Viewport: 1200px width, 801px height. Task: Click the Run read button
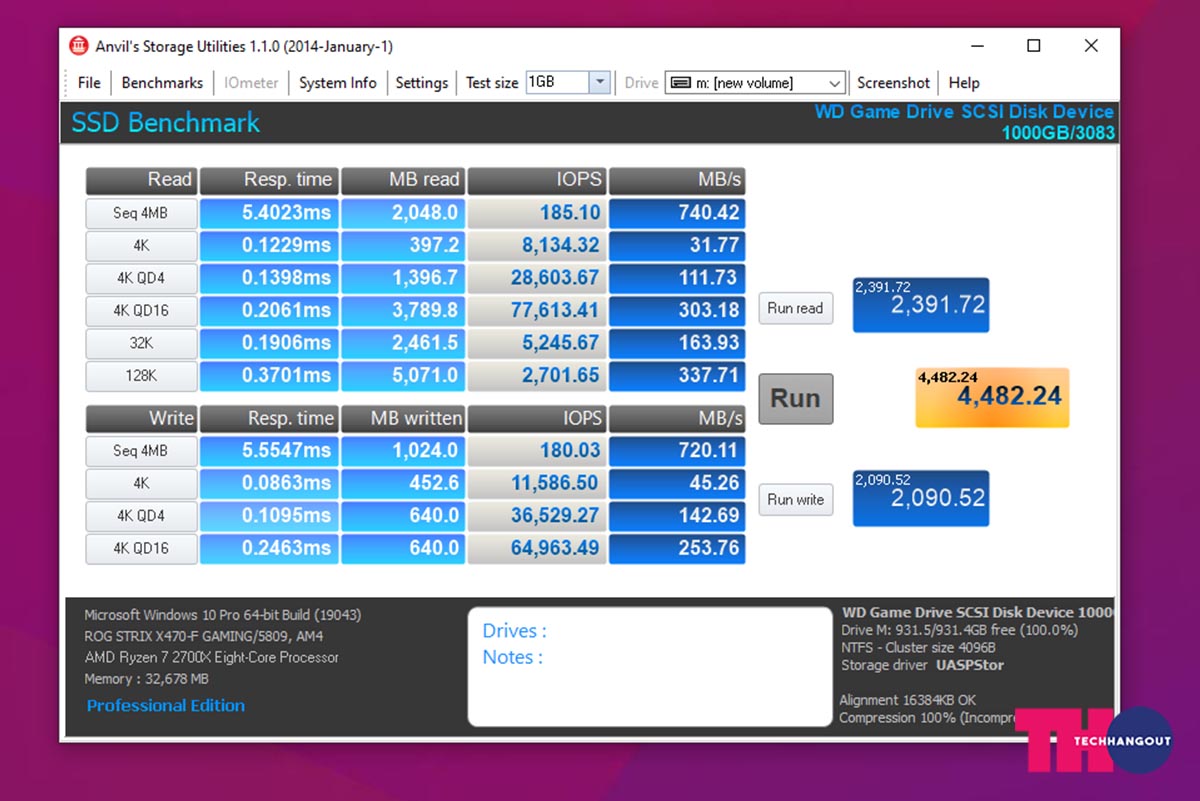796,308
